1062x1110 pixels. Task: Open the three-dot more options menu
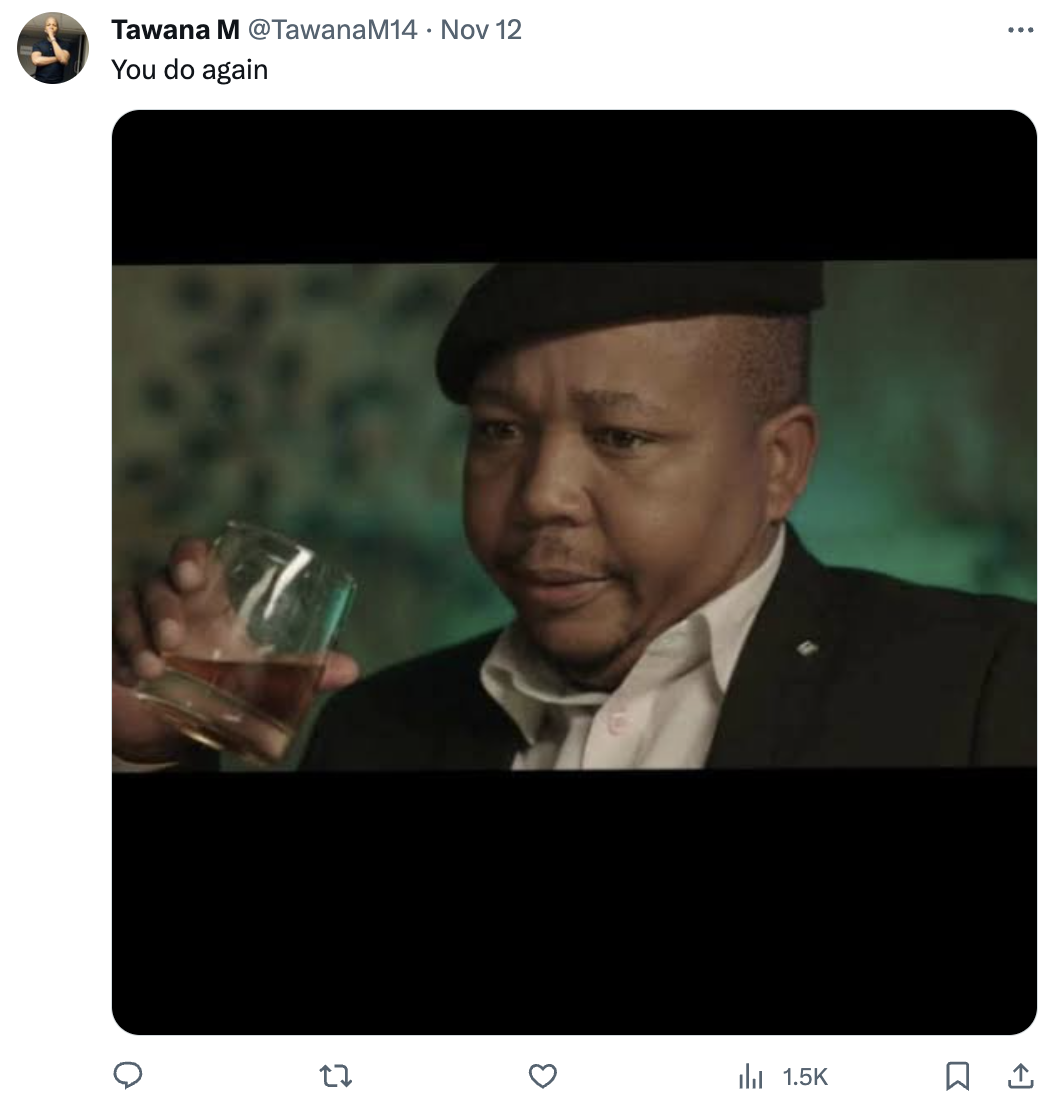(x=1020, y=30)
